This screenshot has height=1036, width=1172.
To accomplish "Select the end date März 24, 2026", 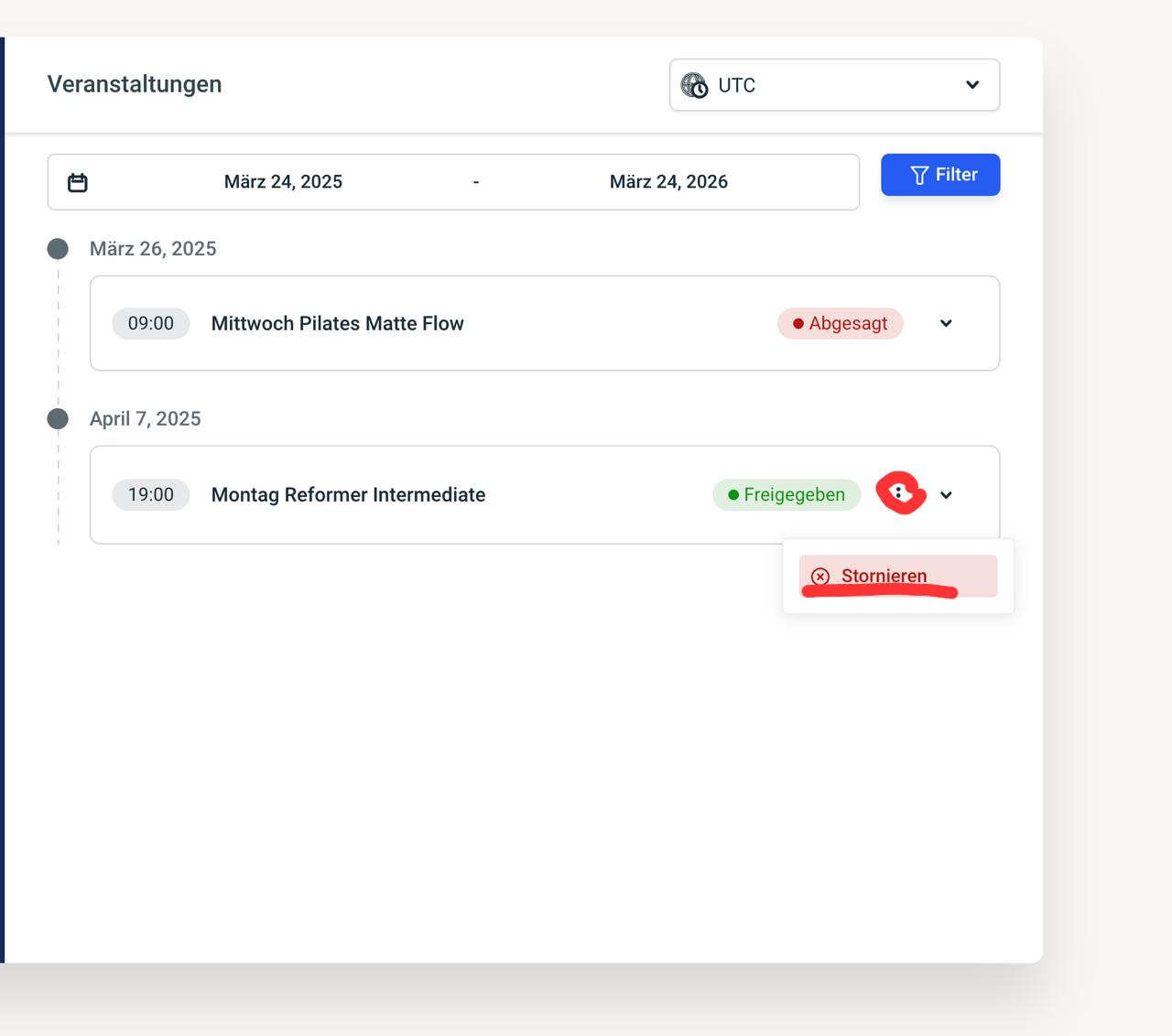I will pyautogui.click(x=668, y=182).
